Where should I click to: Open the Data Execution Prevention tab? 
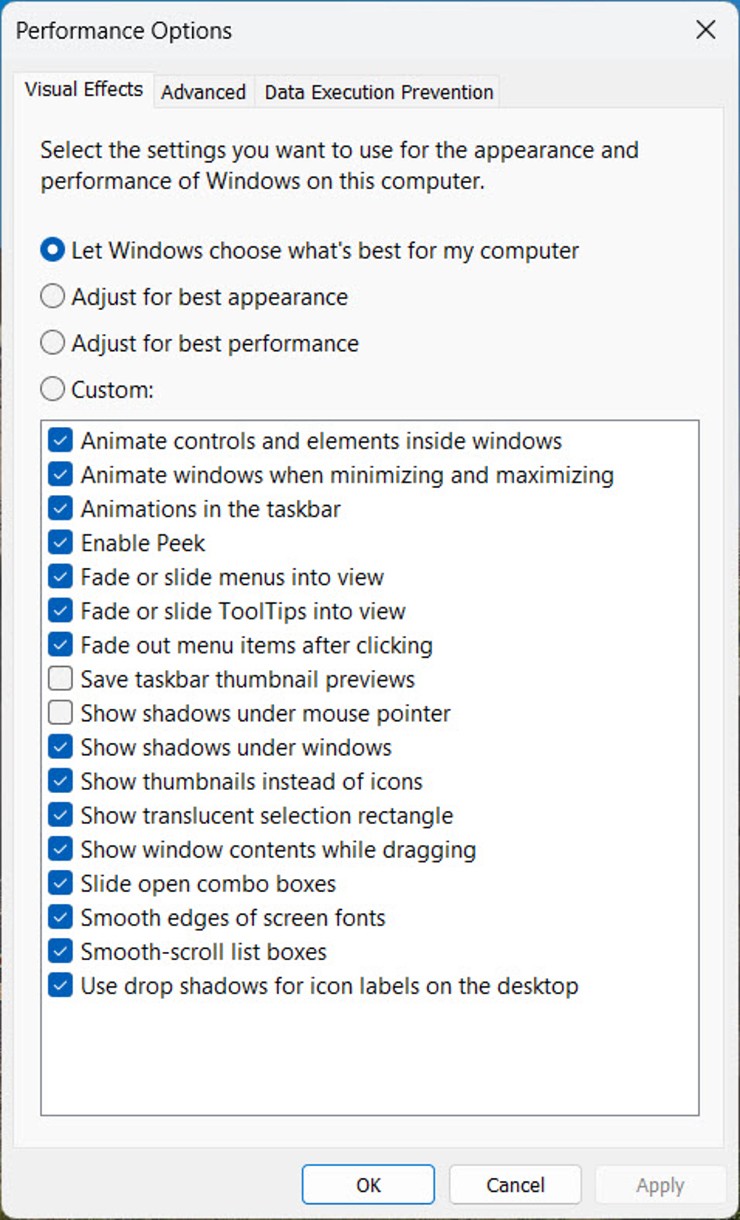[x=378, y=92]
